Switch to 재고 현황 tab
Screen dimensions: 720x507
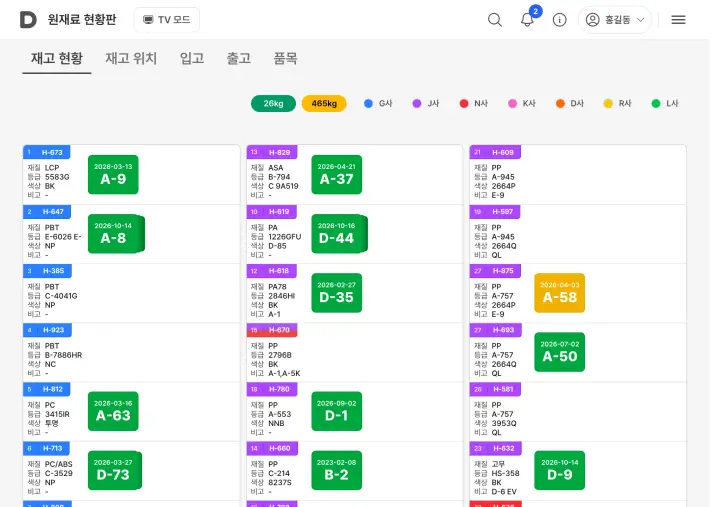(57, 58)
